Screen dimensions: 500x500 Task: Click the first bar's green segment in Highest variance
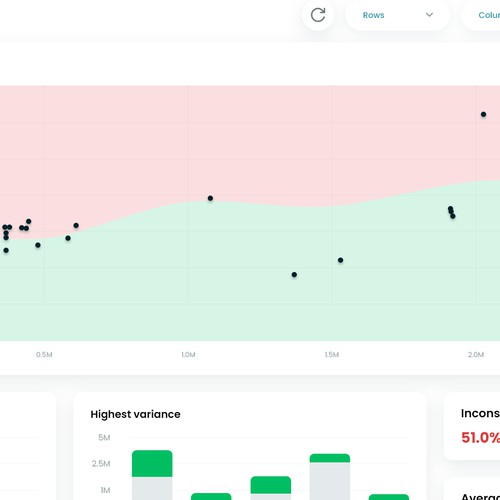152,464
